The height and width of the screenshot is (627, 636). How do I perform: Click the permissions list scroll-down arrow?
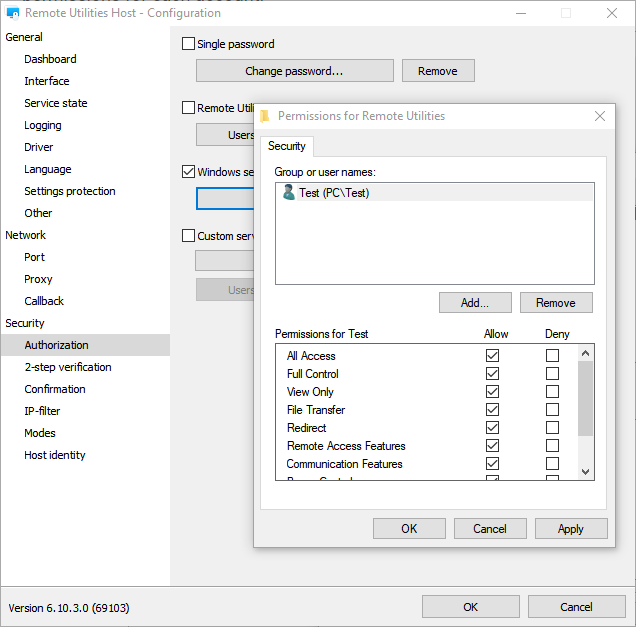585,472
